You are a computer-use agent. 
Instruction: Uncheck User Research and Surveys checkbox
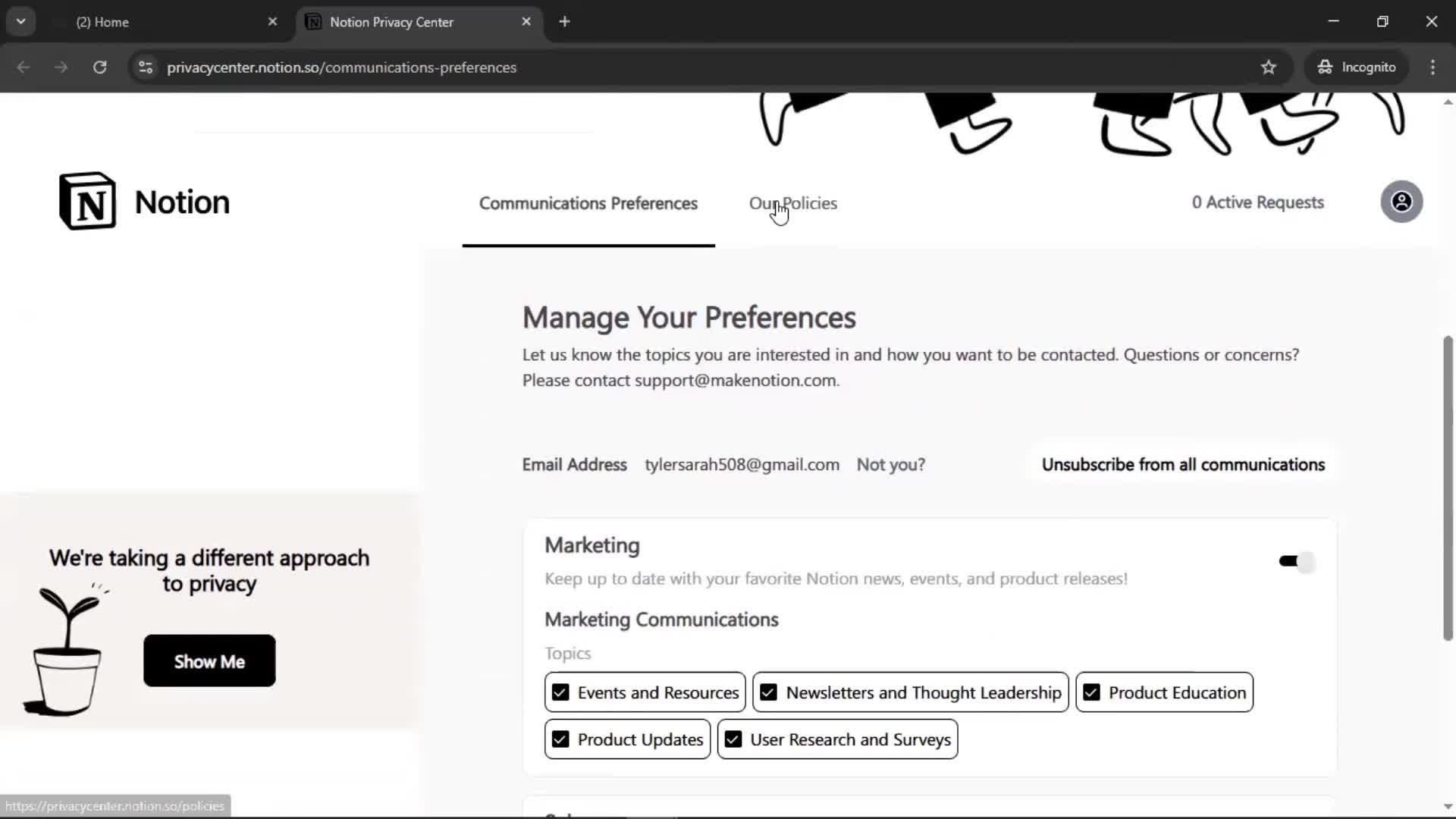coord(733,740)
